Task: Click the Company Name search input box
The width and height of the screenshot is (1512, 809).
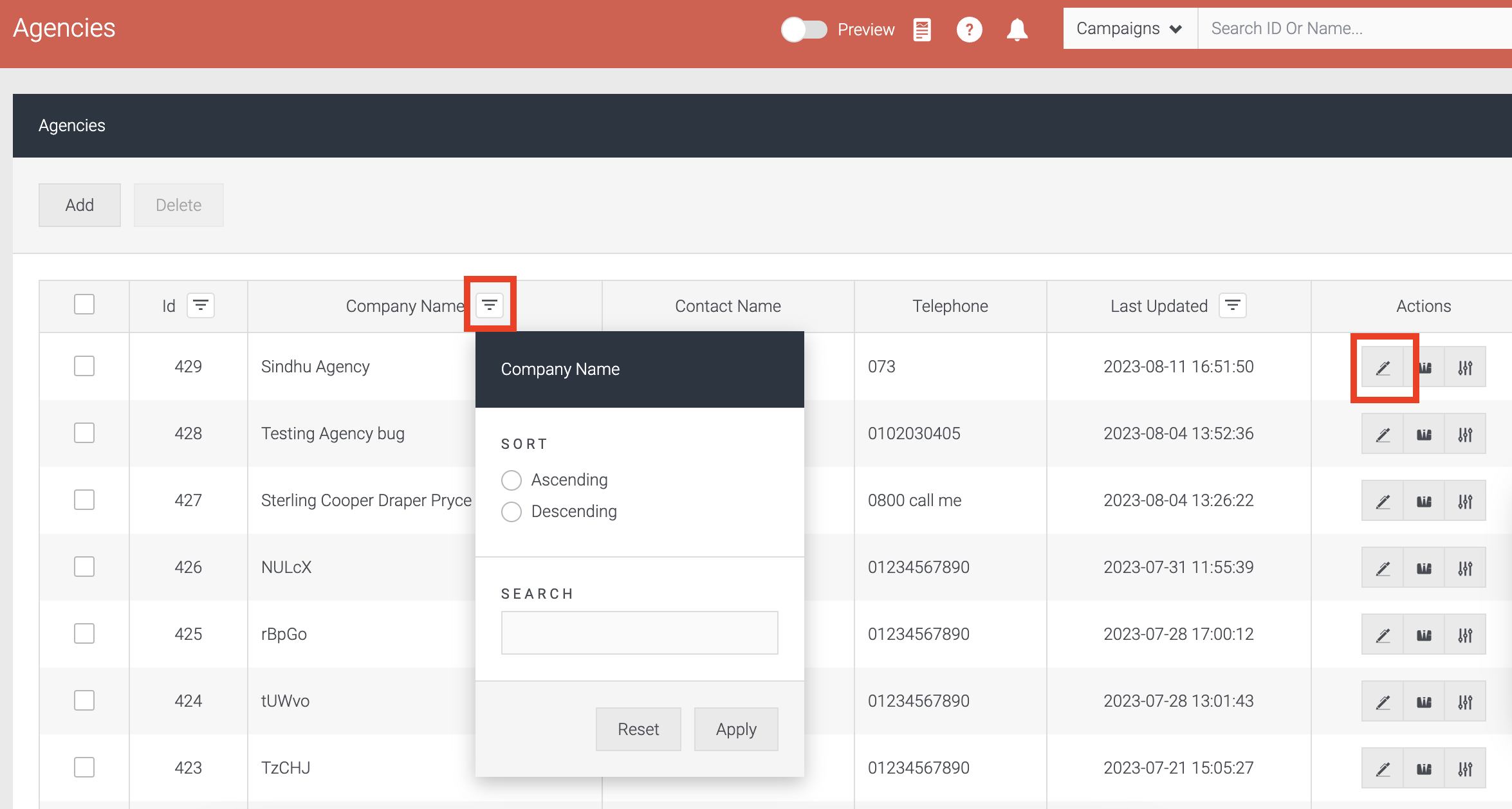Action: point(640,633)
